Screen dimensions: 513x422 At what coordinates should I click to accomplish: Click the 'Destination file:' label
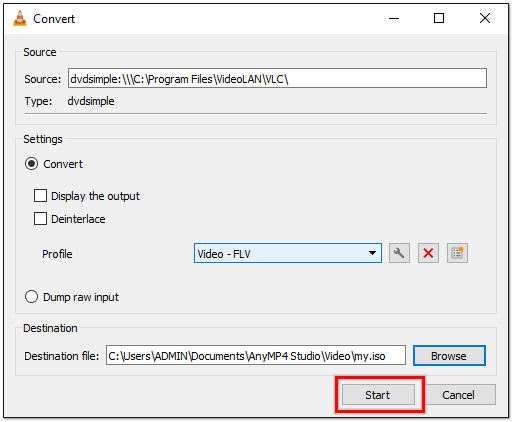(x=62, y=356)
